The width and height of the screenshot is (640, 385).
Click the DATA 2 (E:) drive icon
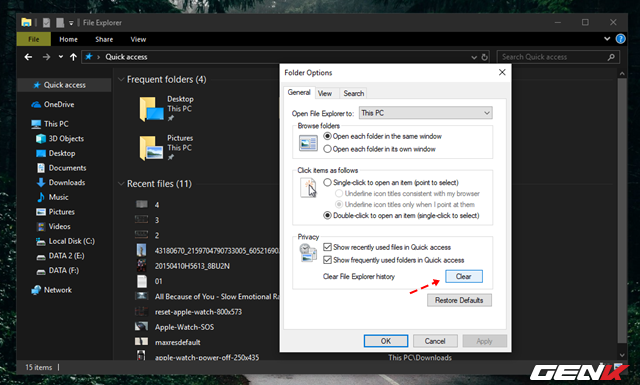pos(41,256)
